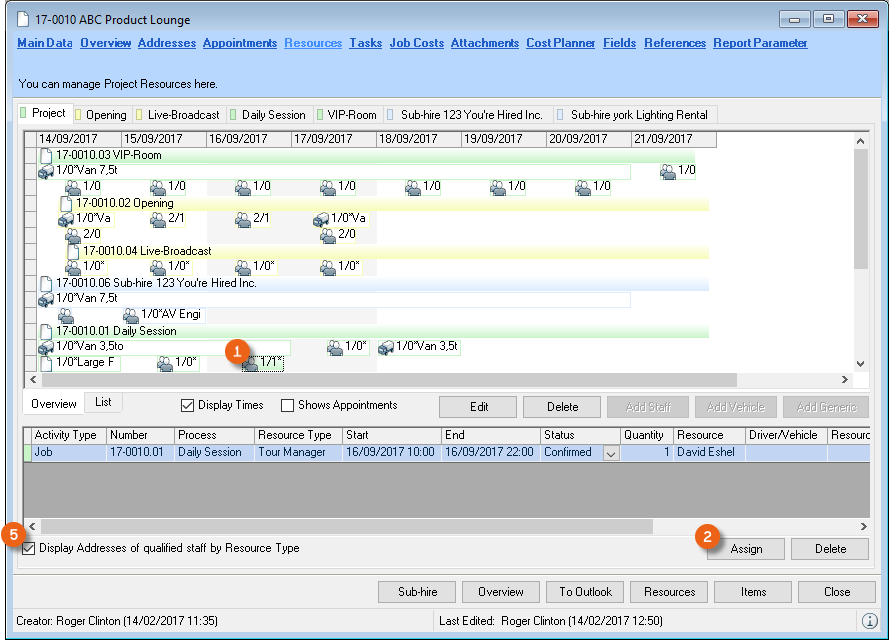Select the 17-0010.06 Sub-hire document icon
889x640 pixels.
(x=46, y=283)
